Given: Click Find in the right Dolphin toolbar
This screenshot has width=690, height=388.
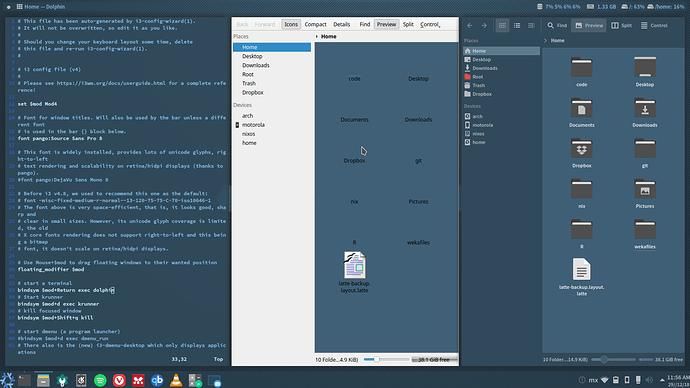Looking at the screenshot, I should click(557, 26).
